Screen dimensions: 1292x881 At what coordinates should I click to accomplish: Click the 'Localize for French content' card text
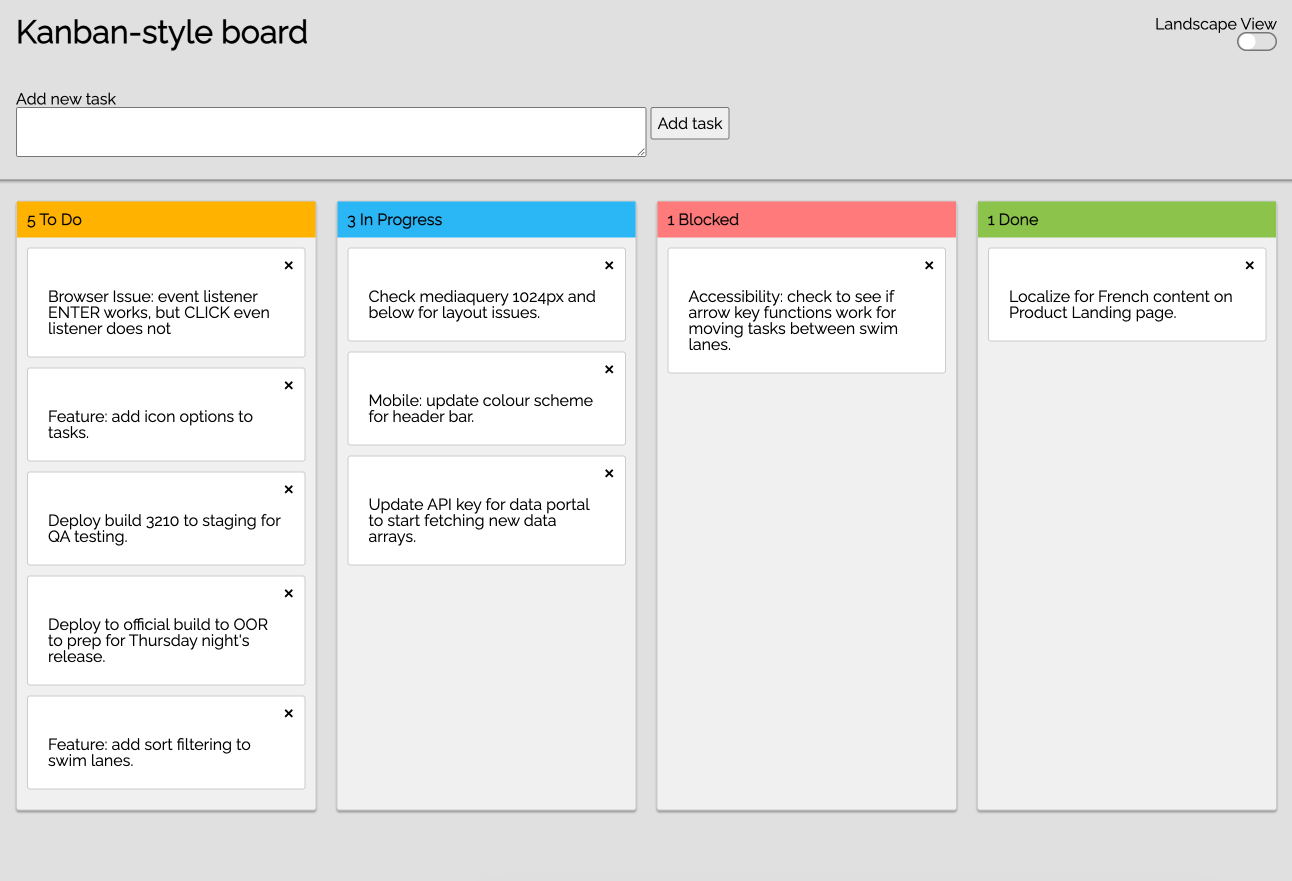tap(1120, 304)
